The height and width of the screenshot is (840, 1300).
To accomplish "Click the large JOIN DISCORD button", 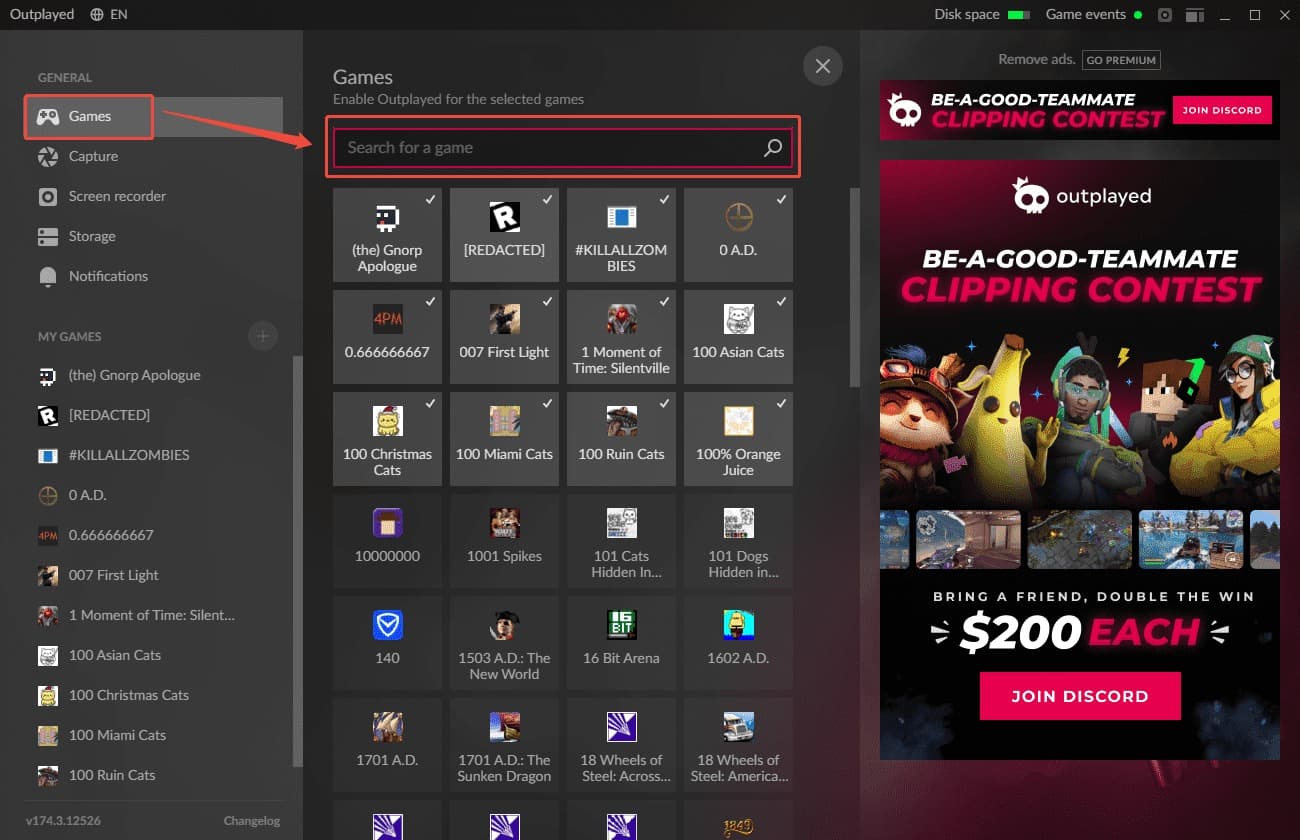I will coord(1080,696).
